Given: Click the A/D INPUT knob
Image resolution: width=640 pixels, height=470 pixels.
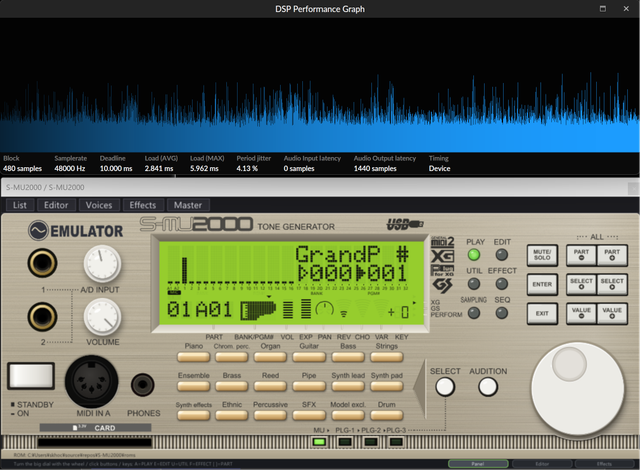Looking at the screenshot, I should tap(102, 264).
